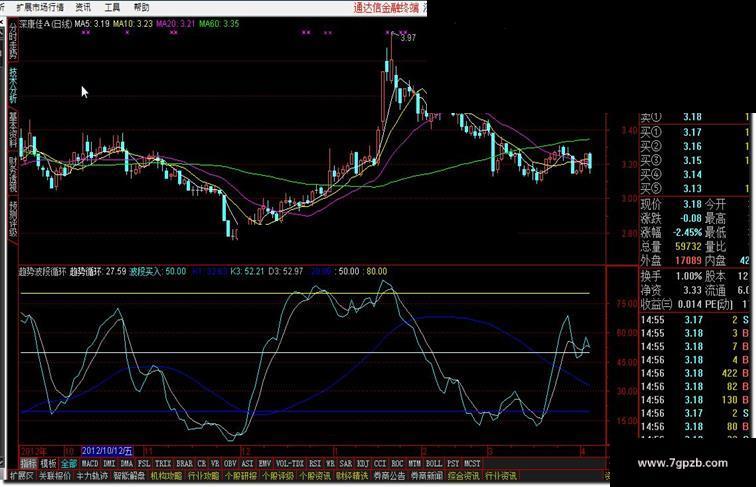Apply the BRAR indicator

[184, 463]
